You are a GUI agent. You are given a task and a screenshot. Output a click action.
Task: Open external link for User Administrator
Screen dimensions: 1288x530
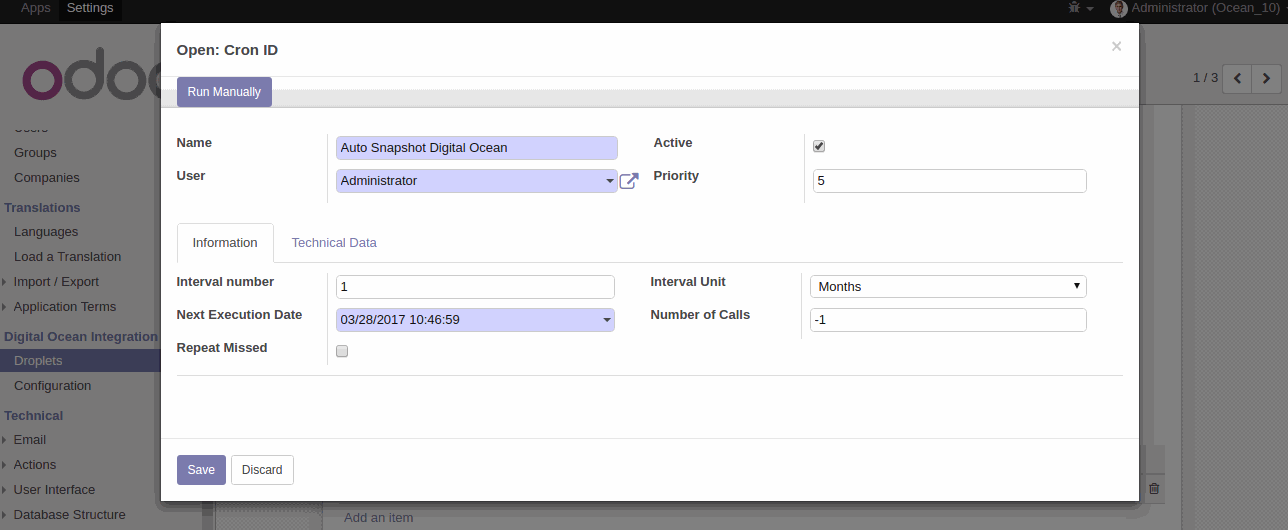pos(629,181)
